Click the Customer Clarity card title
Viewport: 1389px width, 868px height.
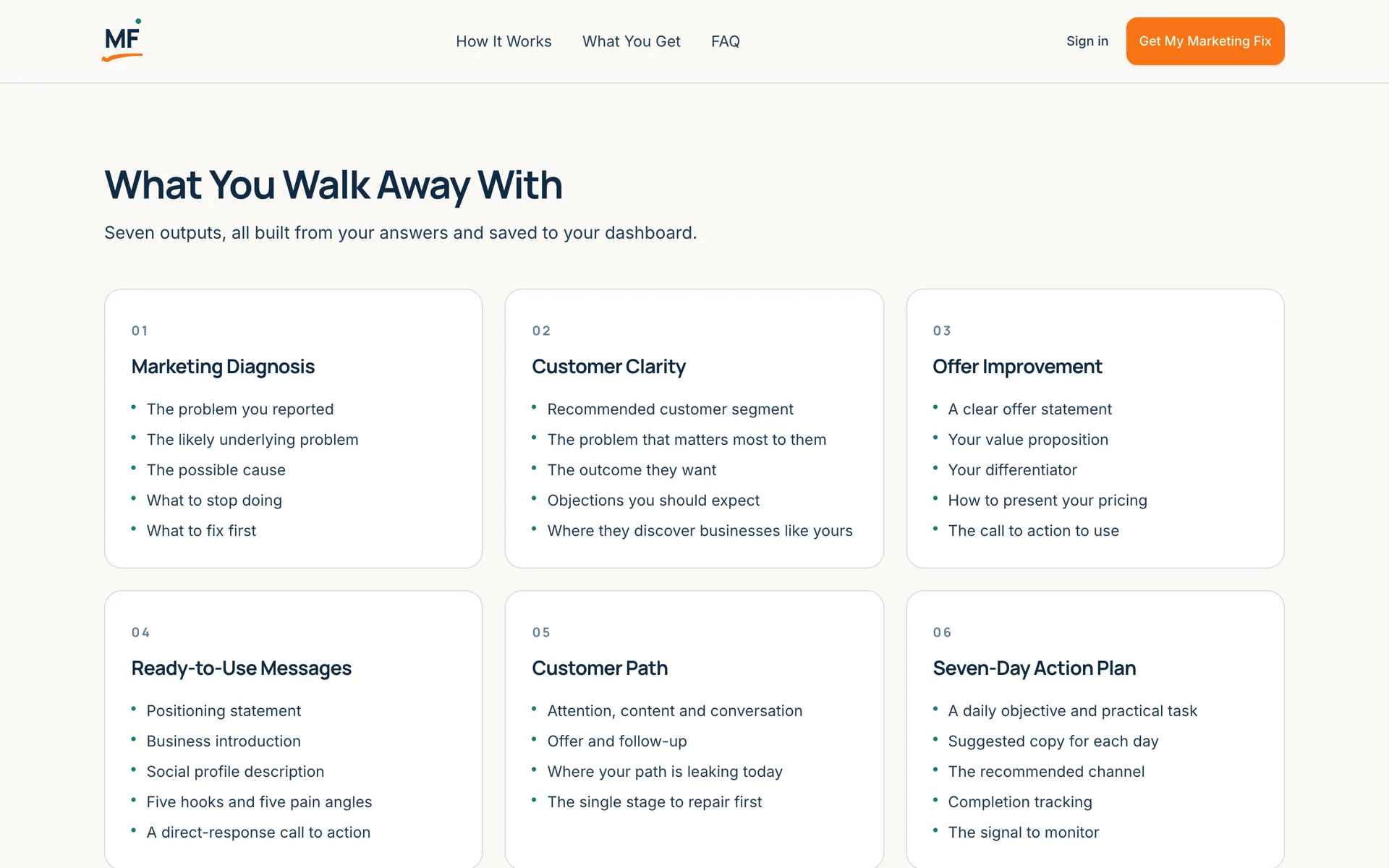[x=608, y=367]
